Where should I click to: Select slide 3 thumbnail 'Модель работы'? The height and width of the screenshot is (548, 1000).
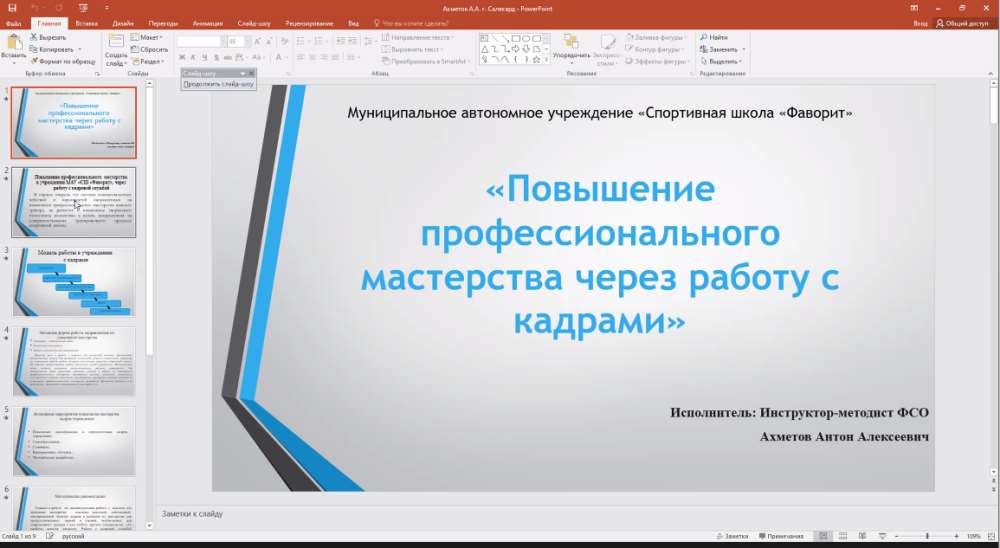tap(74, 282)
